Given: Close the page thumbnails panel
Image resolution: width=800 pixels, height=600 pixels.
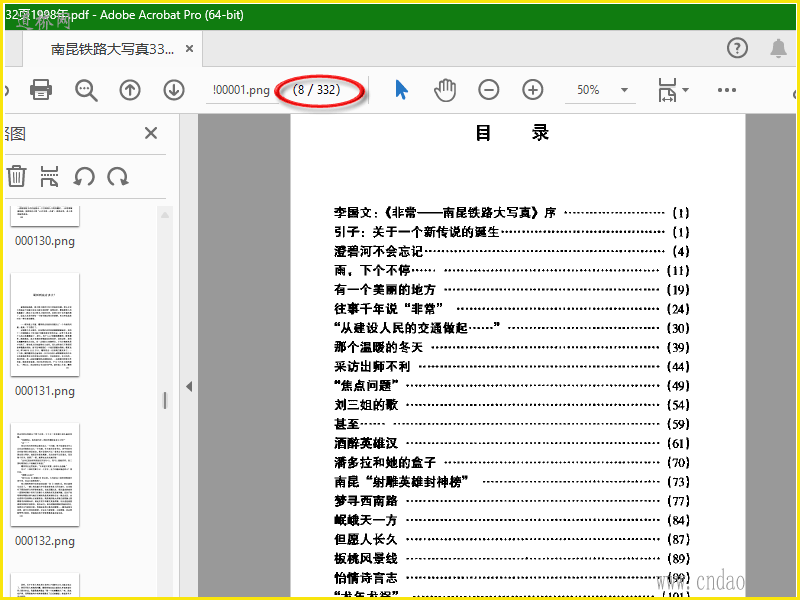Looking at the screenshot, I should tap(151, 133).
